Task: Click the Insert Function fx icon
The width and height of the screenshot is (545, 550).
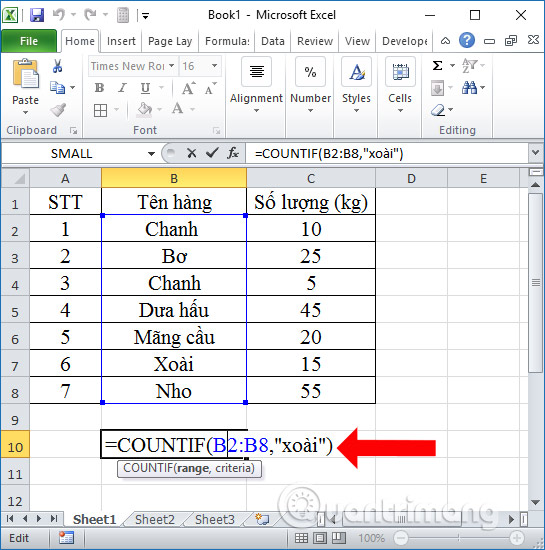Action: coord(233,153)
